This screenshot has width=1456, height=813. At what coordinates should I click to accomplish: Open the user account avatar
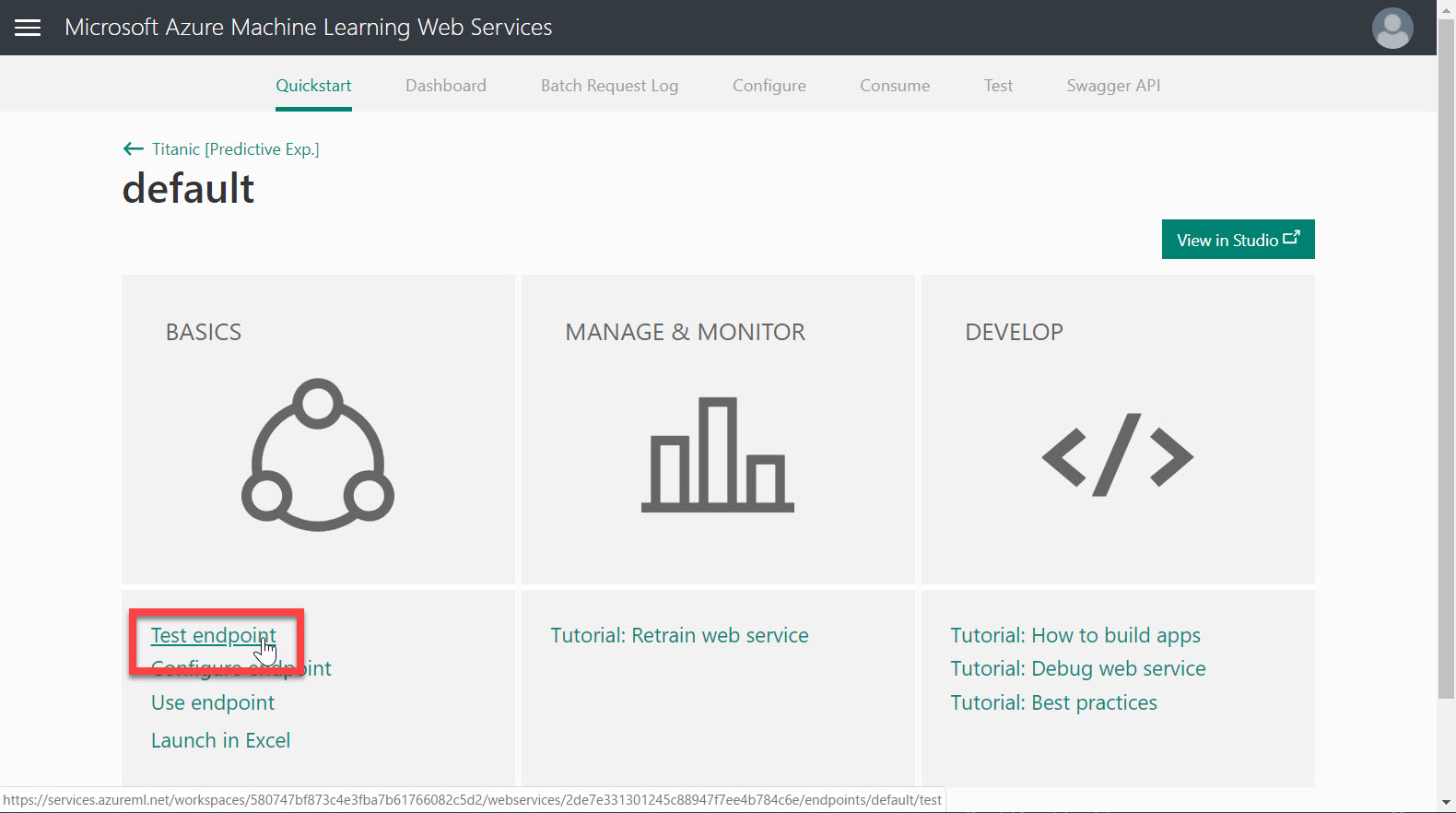tap(1392, 28)
